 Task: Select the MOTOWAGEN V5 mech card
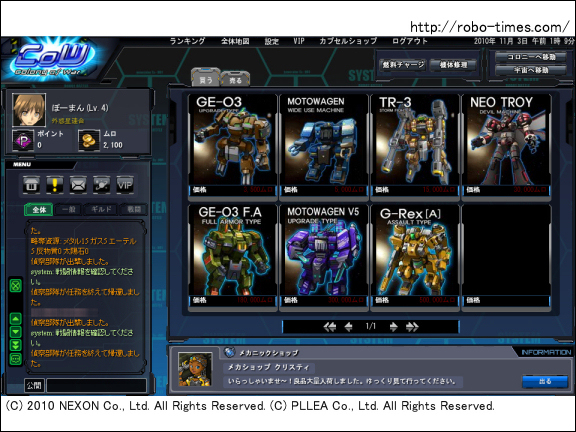324,257
